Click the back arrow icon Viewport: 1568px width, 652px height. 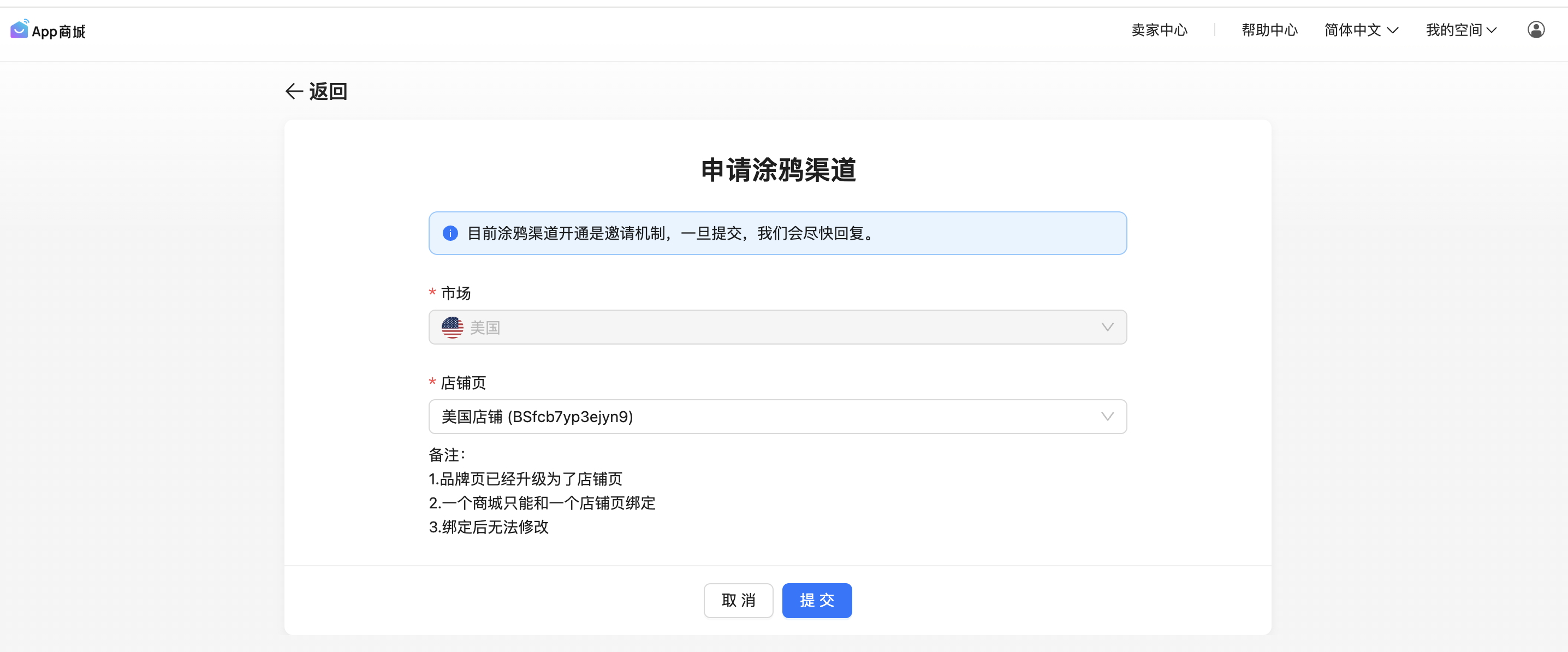(x=294, y=91)
